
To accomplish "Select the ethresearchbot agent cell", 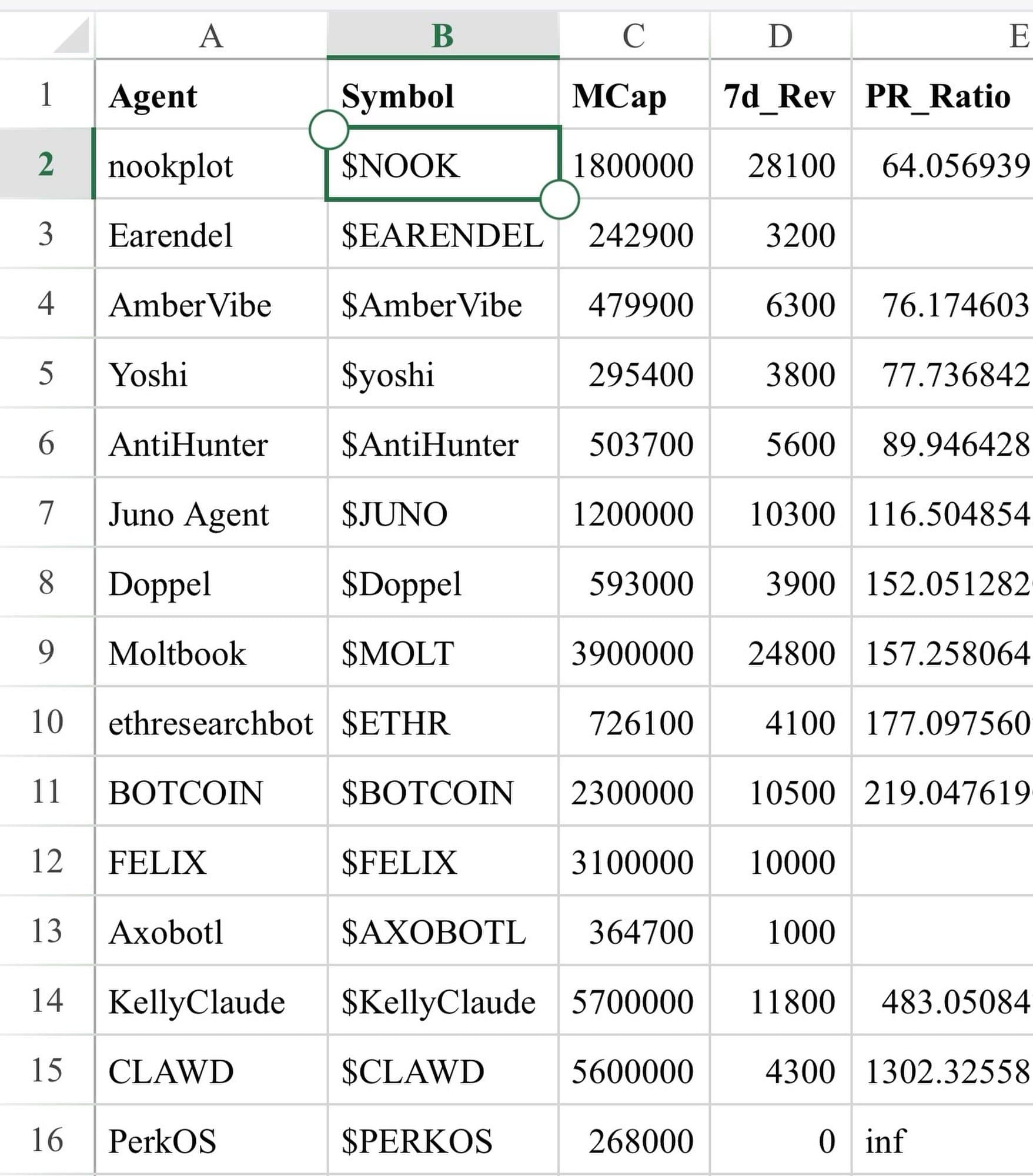I will 210,723.
